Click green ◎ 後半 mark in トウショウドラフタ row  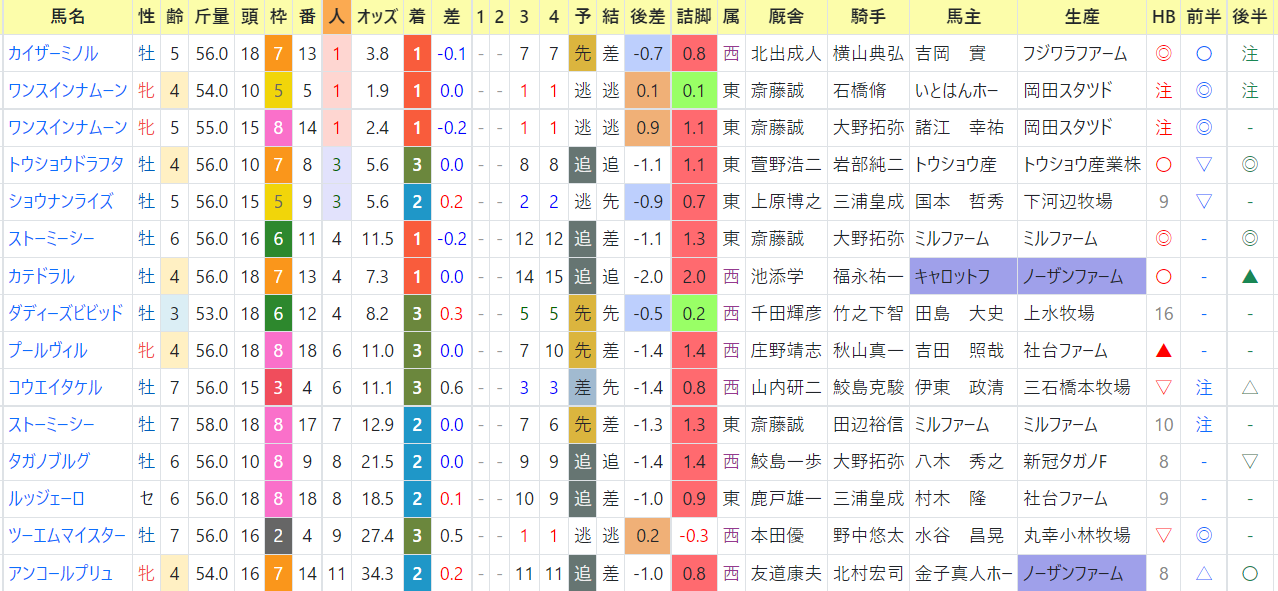point(1250,165)
